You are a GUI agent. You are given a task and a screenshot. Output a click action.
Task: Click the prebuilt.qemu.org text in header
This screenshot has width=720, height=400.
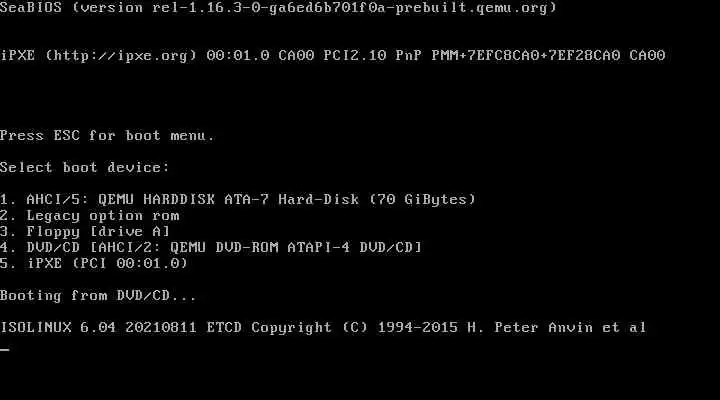471,8
